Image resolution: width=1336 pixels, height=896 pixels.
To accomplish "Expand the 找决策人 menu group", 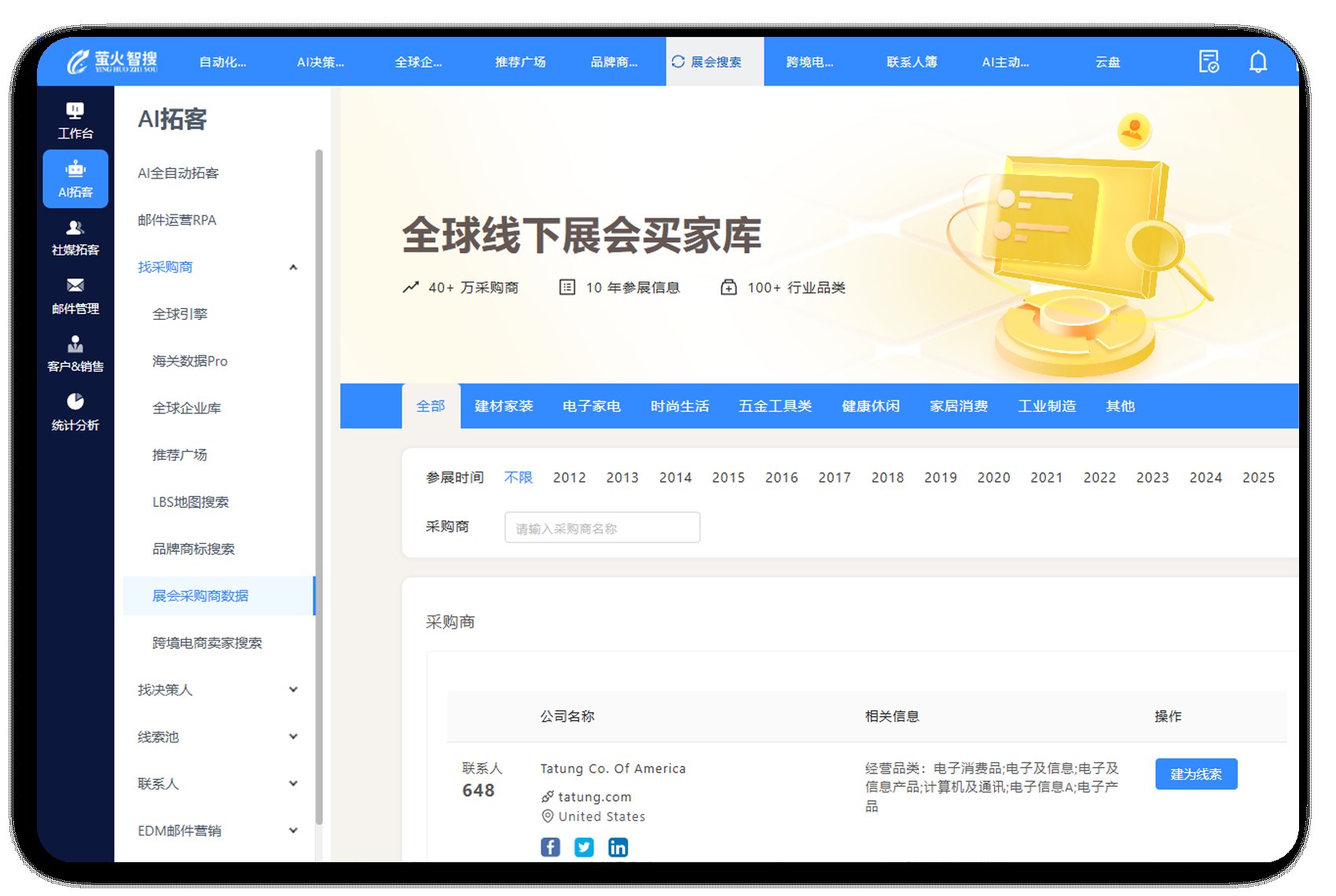I will coord(293,690).
